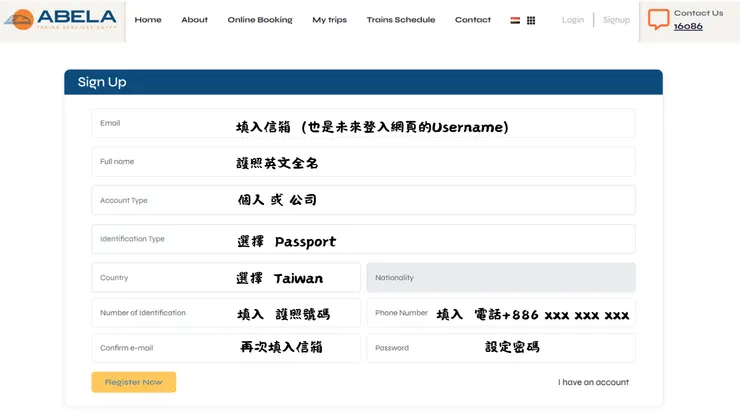Open Online Booking from the navigation

coord(260,20)
